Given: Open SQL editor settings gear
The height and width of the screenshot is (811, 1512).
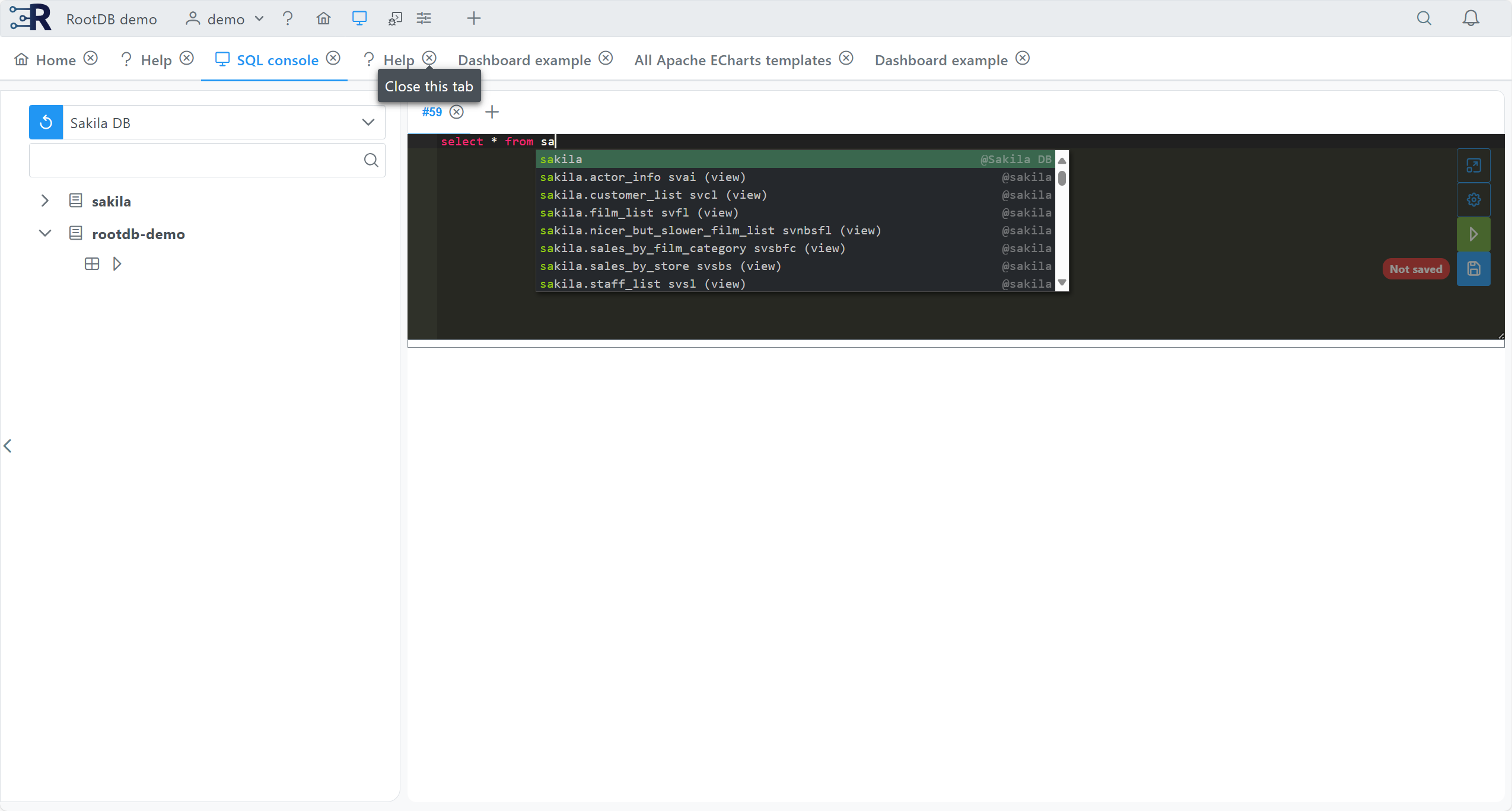Looking at the screenshot, I should (x=1473, y=199).
